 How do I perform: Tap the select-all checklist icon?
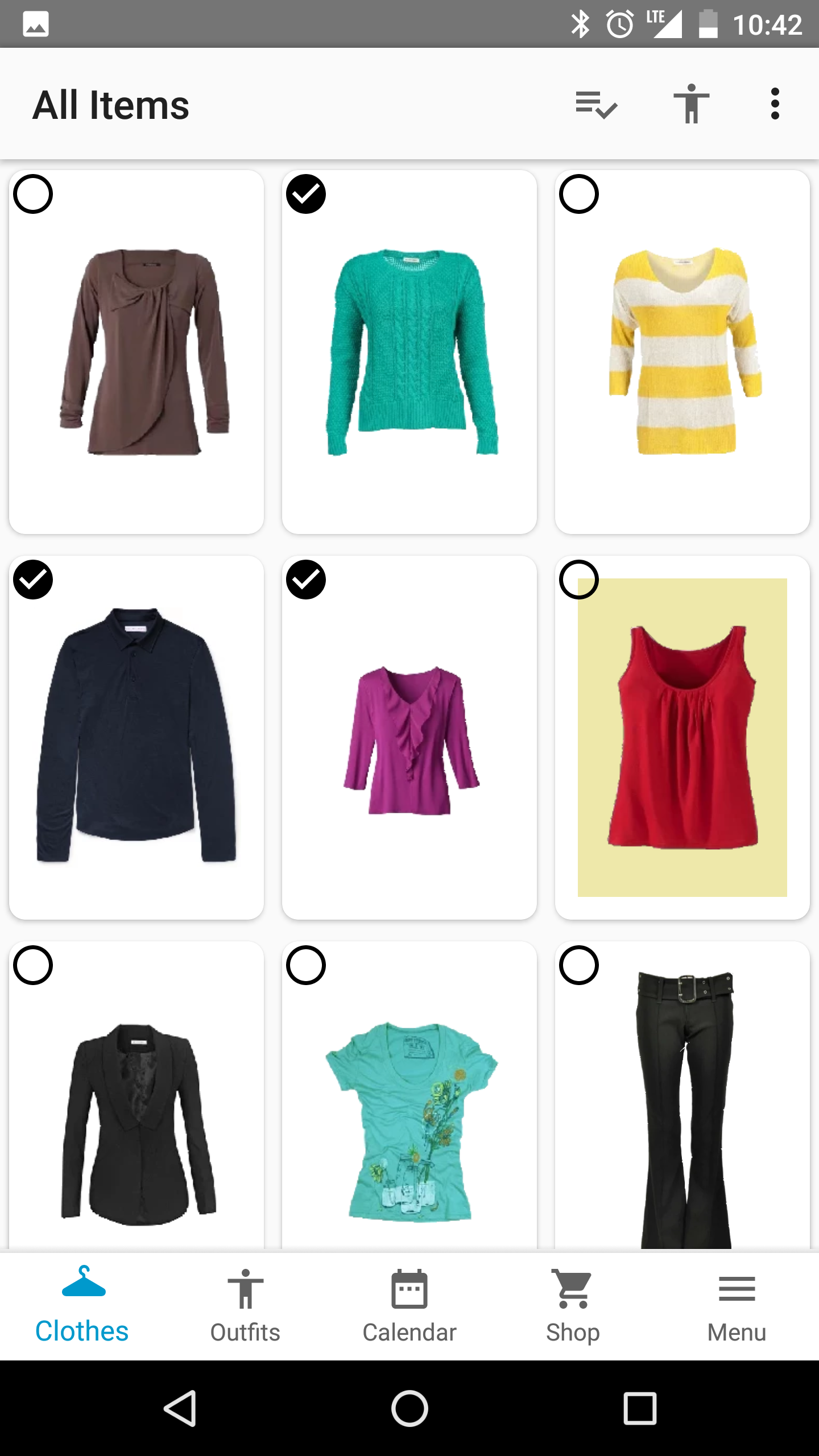point(596,105)
